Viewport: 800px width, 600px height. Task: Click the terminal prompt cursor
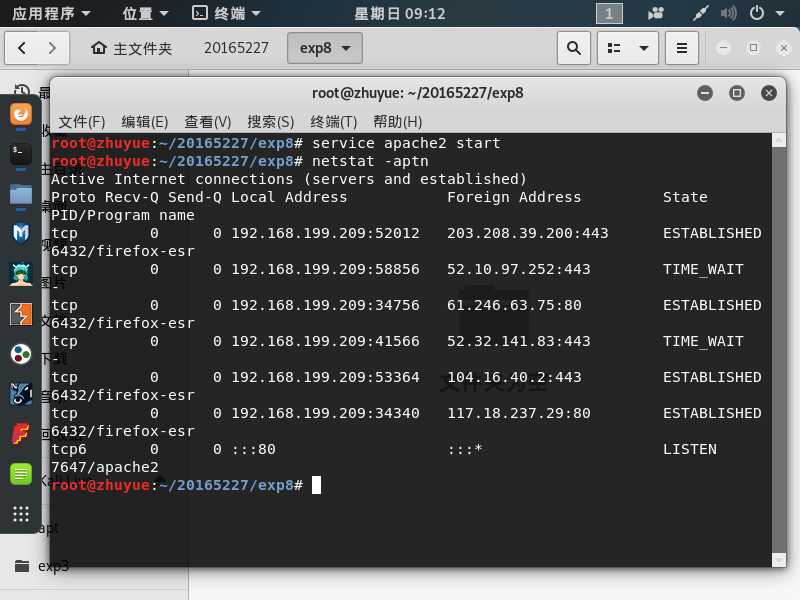click(316, 485)
